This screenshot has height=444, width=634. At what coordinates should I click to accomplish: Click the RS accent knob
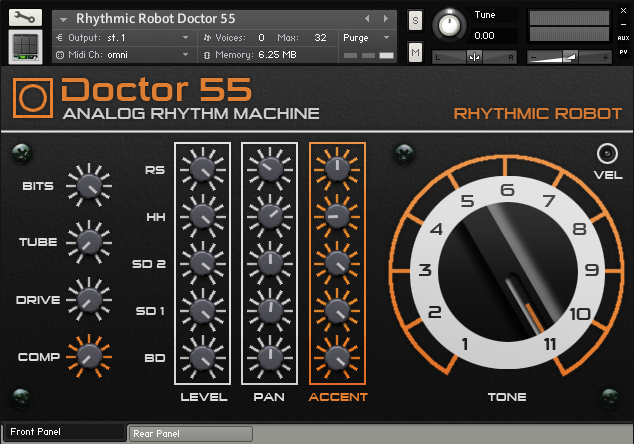tap(337, 170)
